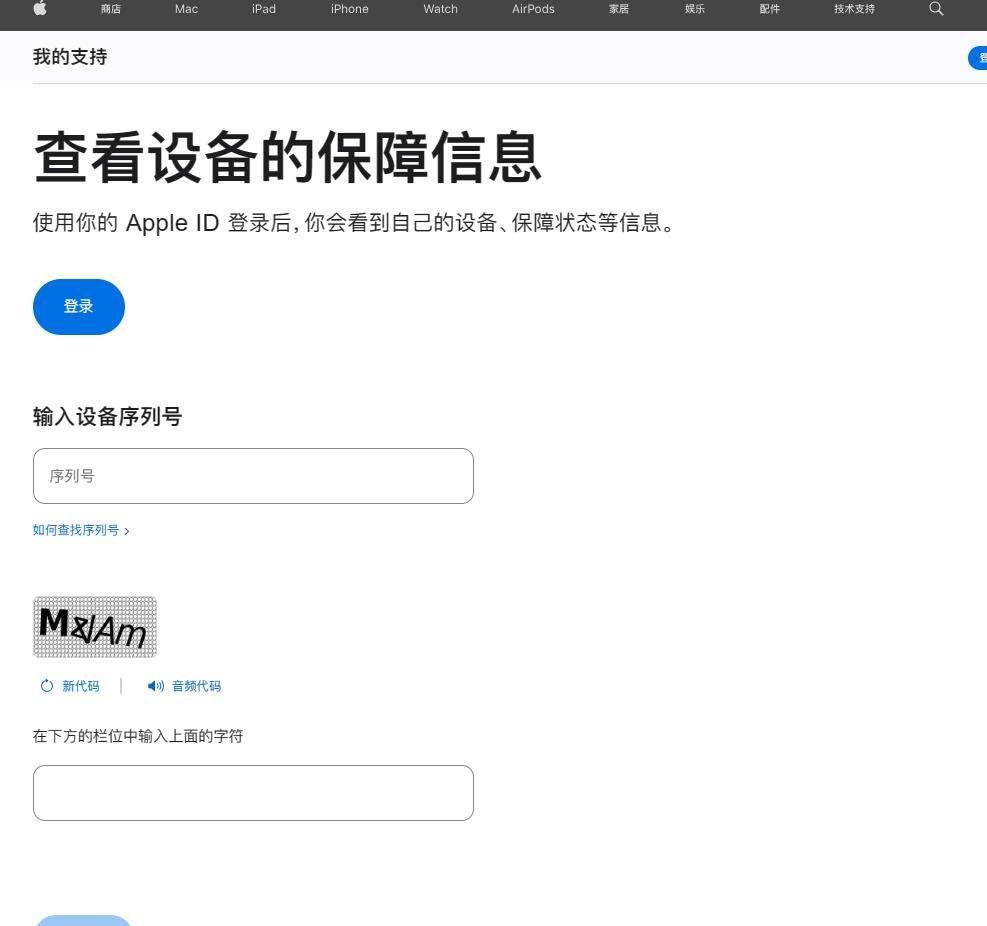
Task: Click the partially visible blue button at top right
Action: pos(978,58)
